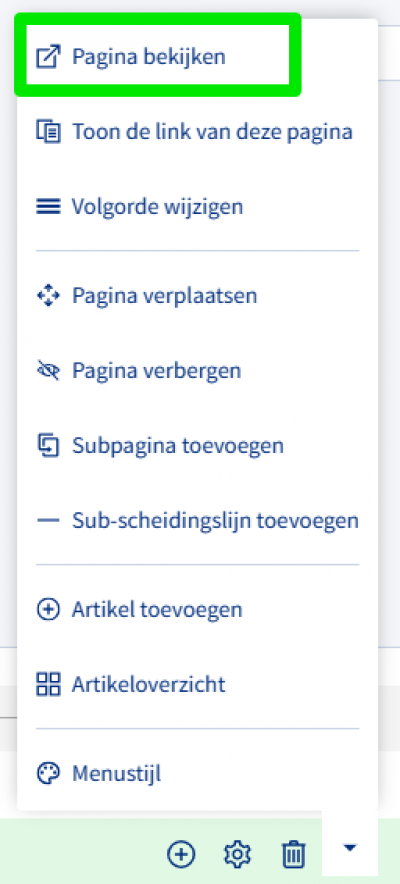Choose Toon de link van deze pagina
Screen dimensions: 400x884
click(x=197, y=131)
